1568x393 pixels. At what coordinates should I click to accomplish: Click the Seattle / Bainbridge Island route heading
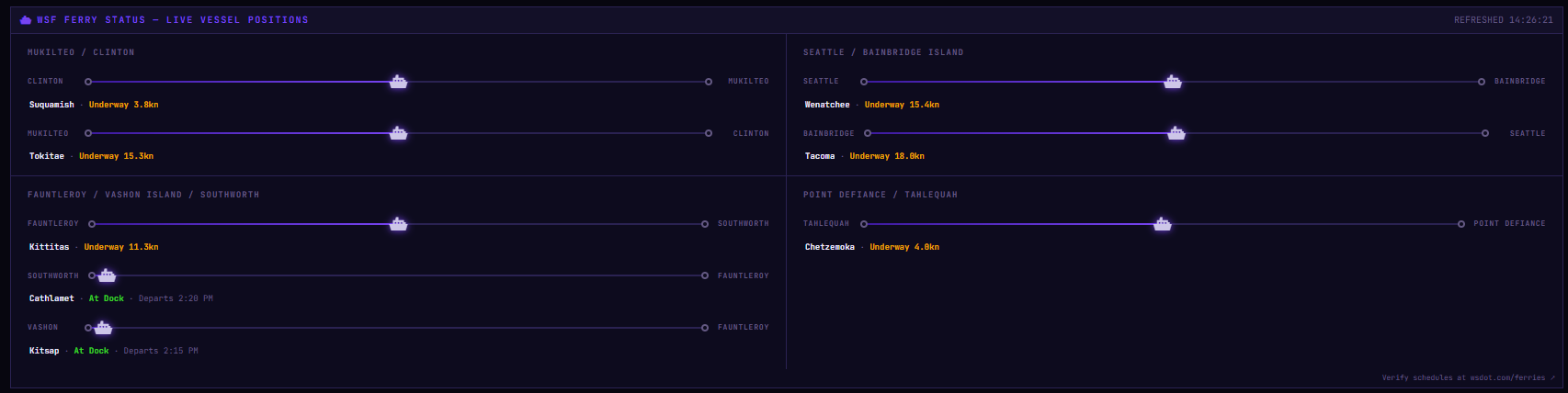pos(883,52)
